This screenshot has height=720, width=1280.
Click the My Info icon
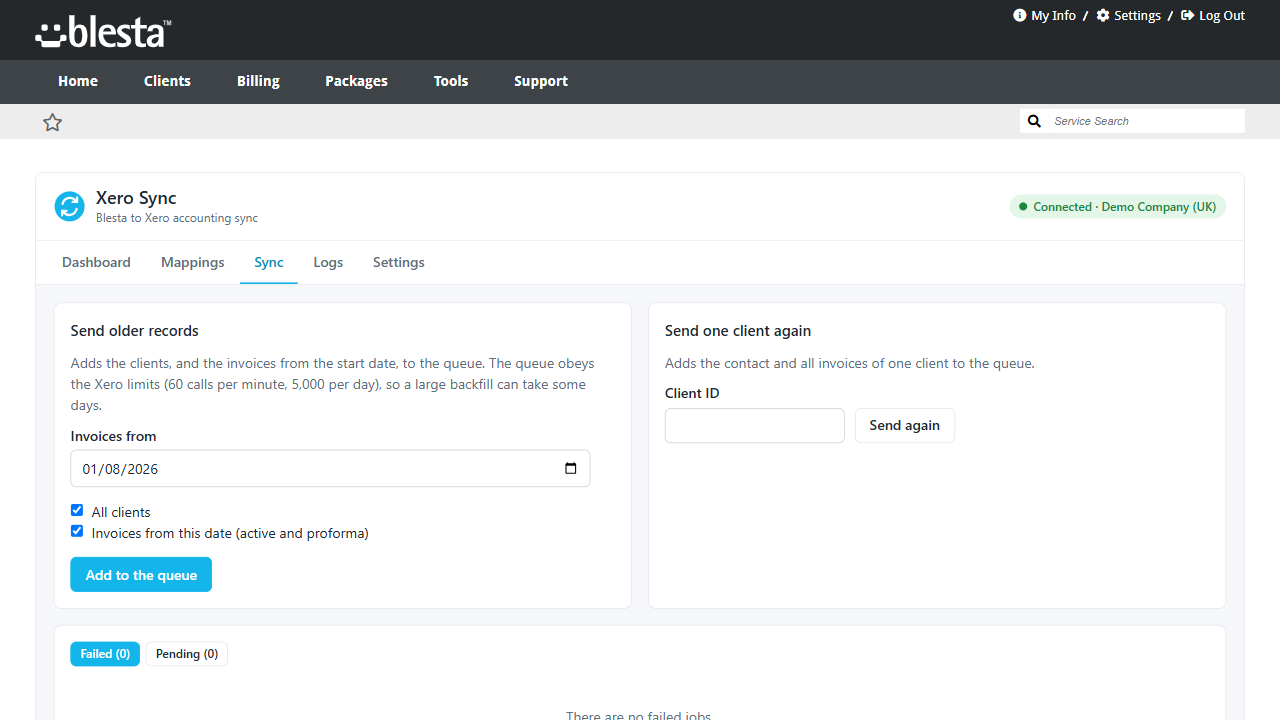(x=1020, y=15)
